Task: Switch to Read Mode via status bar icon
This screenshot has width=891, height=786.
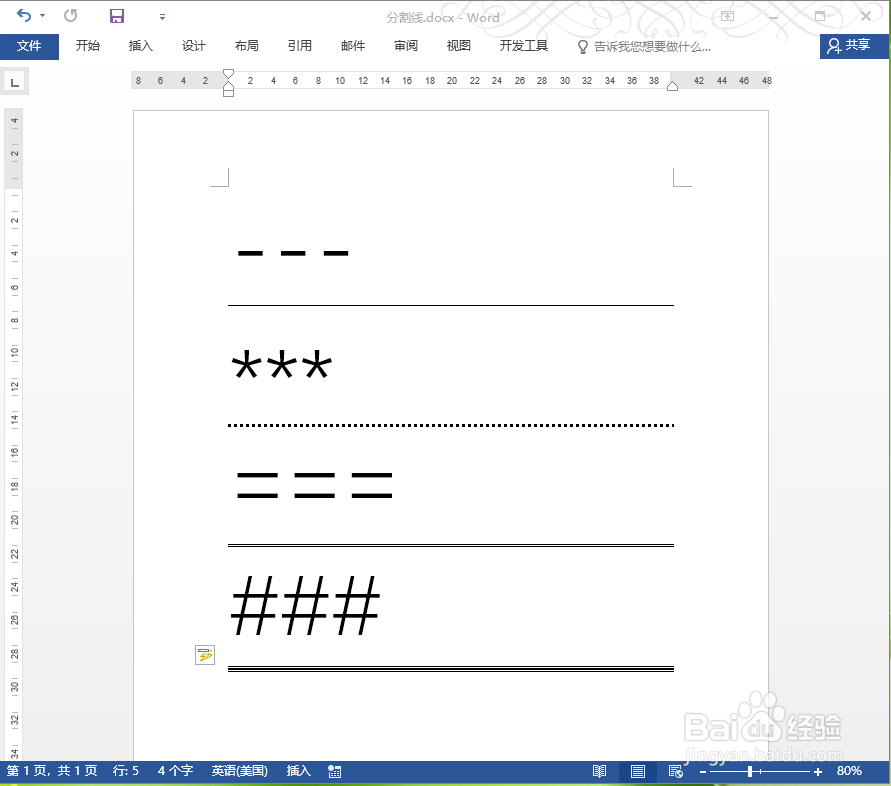Action: (x=598, y=771)
